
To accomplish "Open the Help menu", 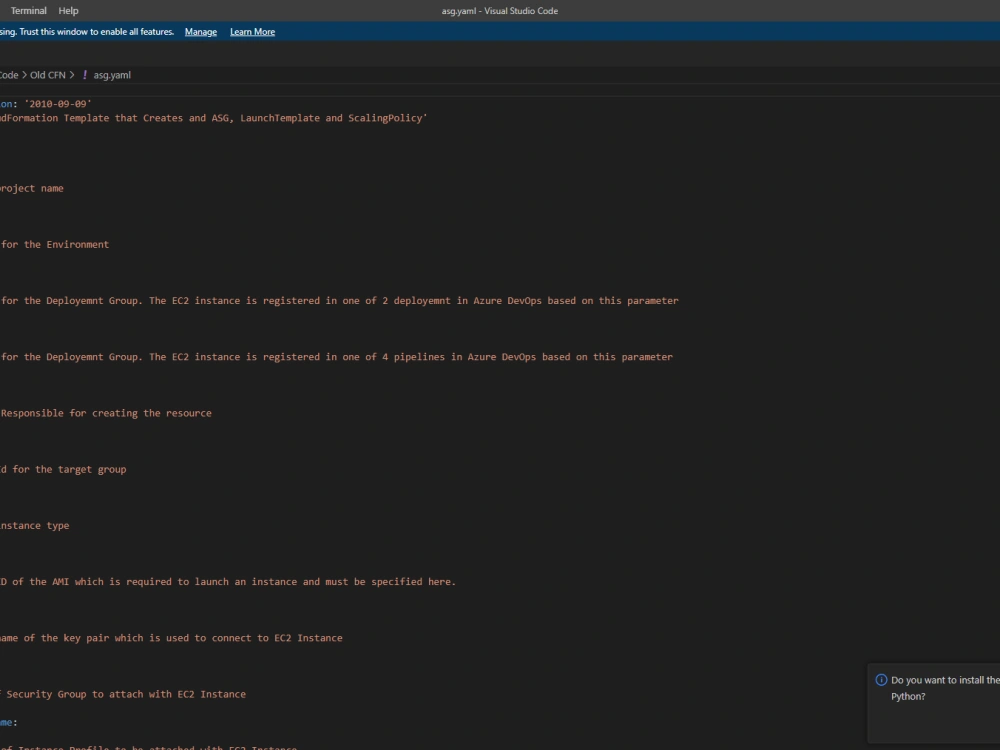I will pos(68,11).
